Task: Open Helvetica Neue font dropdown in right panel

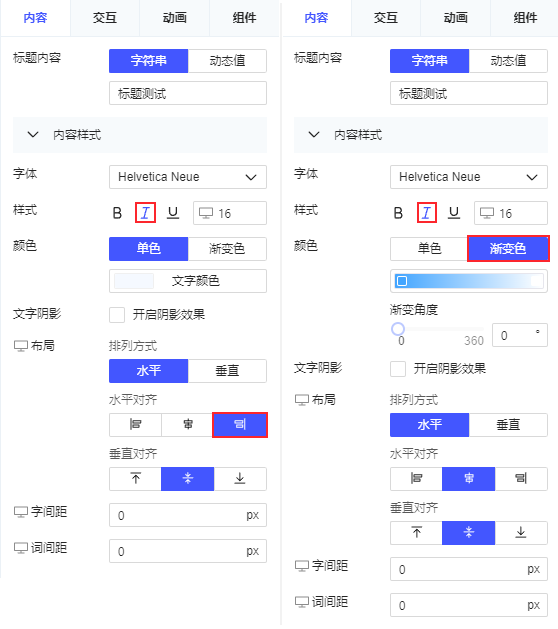Action: [469, 177]
